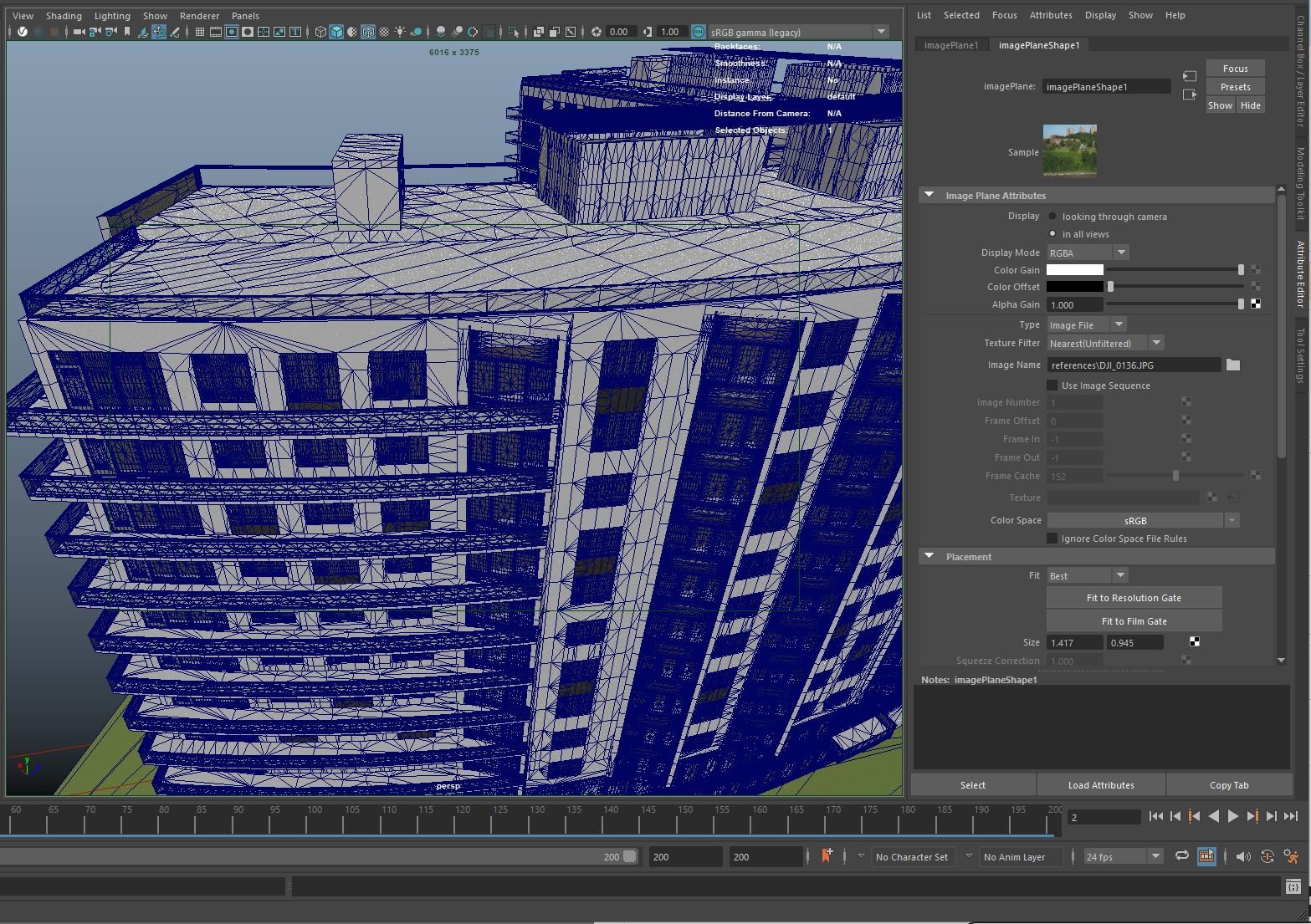
Task: Toggle the viewport Grid icon
Action: pyautogui.click(x=199, y=32)
